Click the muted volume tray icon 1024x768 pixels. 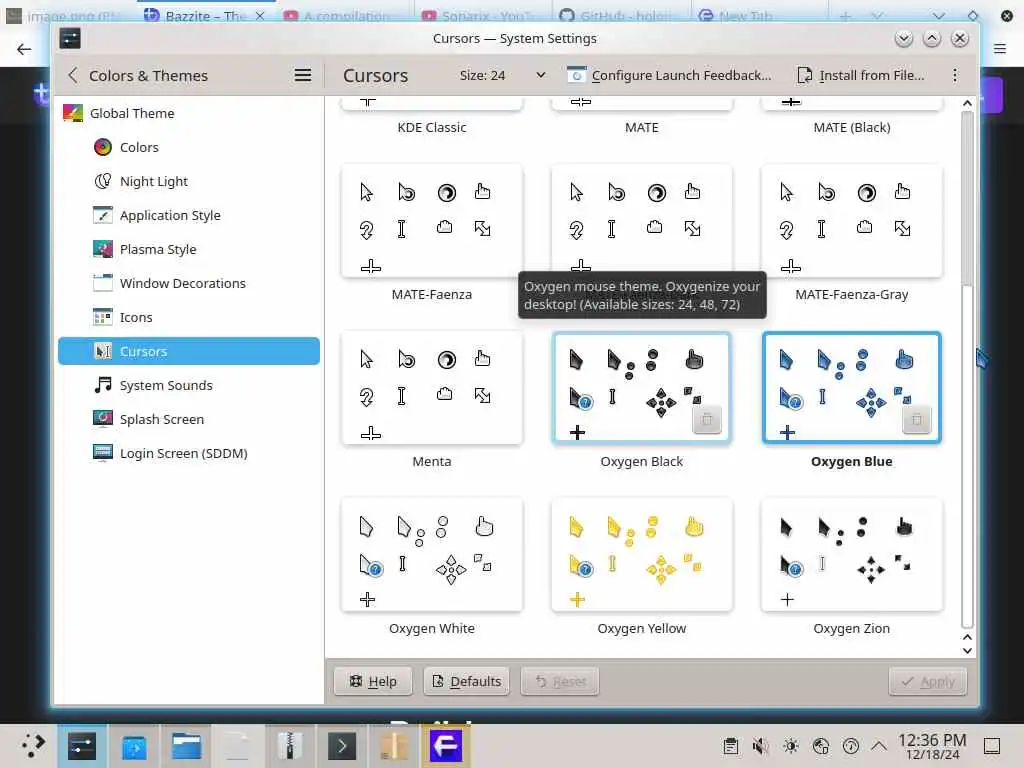click(x=760, y=745)
